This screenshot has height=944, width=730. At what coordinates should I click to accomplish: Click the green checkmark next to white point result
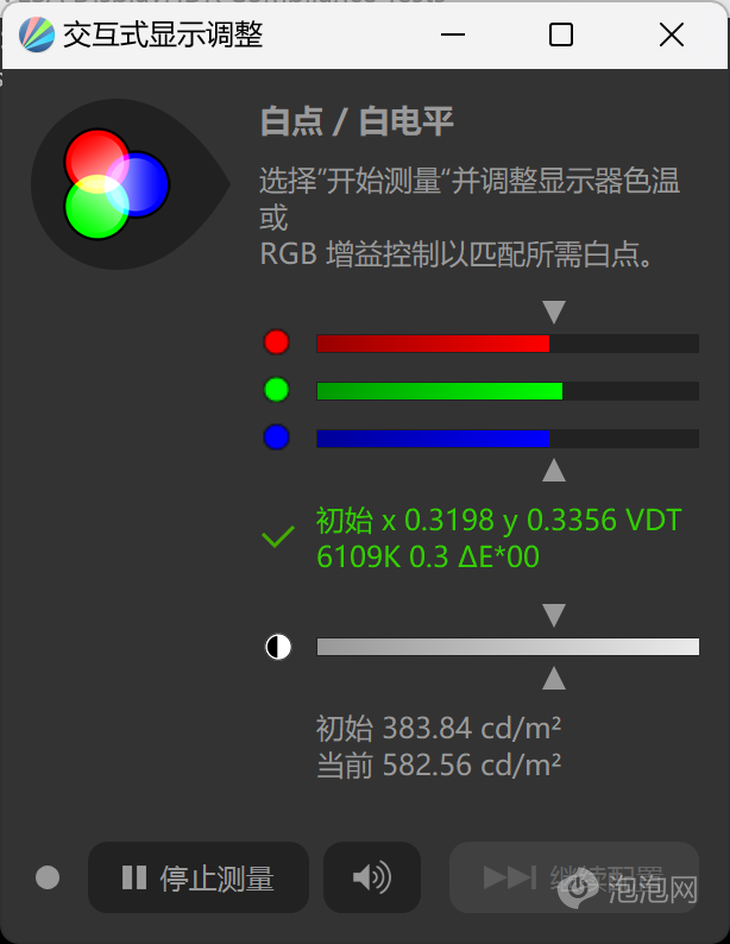278,536
